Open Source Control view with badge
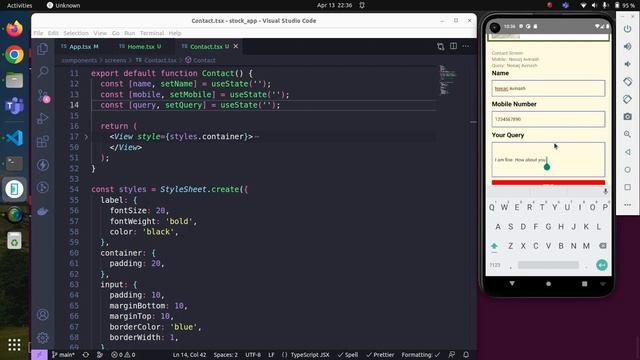This screenshot has width=640, height=360. coord(42,96)
